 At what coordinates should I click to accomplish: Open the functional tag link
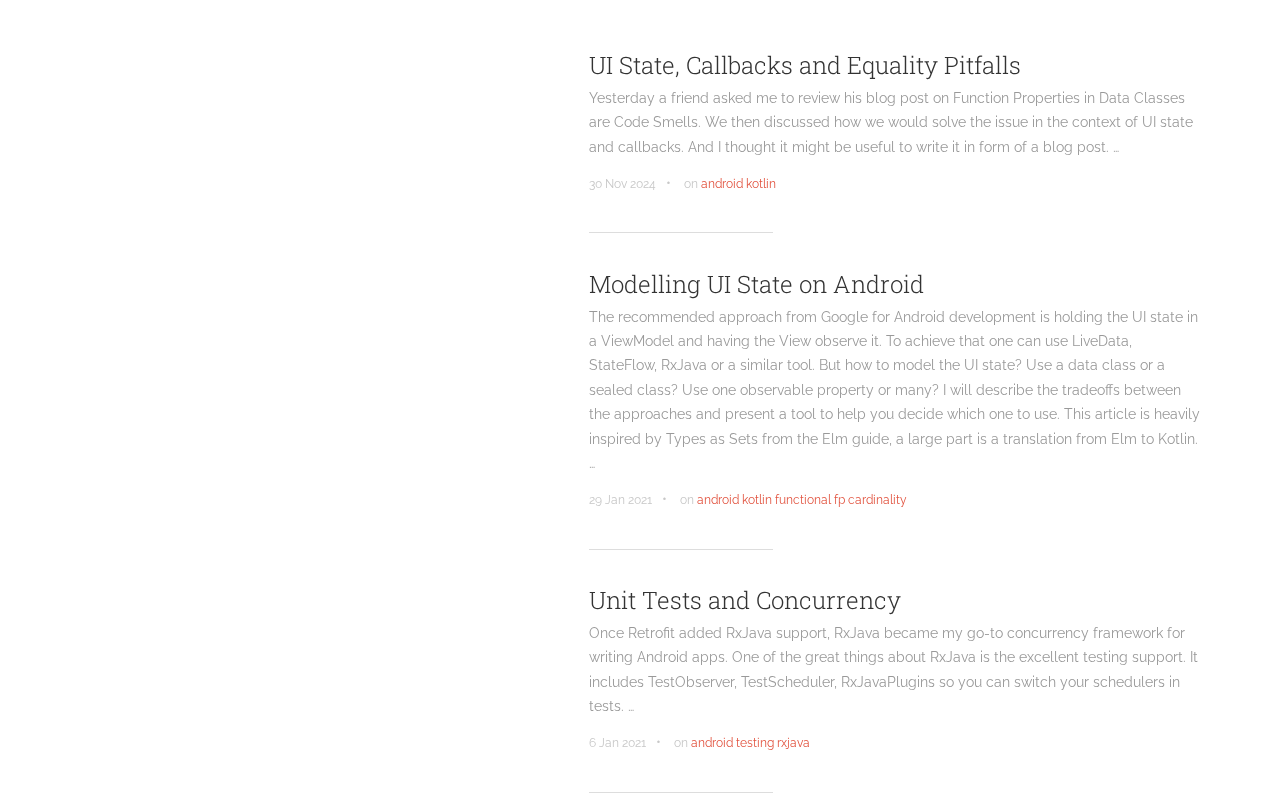tap(803, 500)
